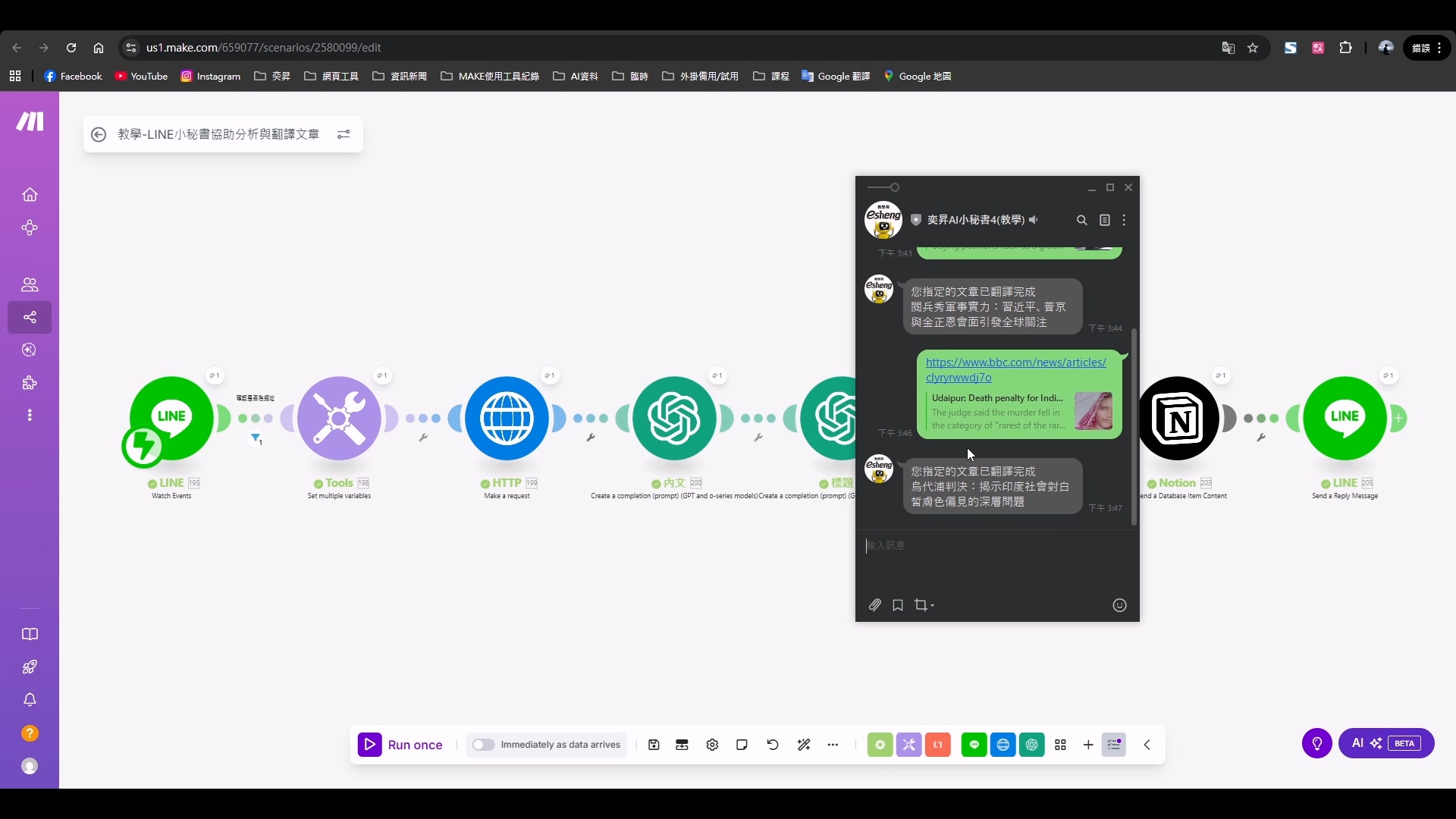Add another module after LINE reply module
Image resolution: width=1456 pixels, height=819 pixels.
1398,418
